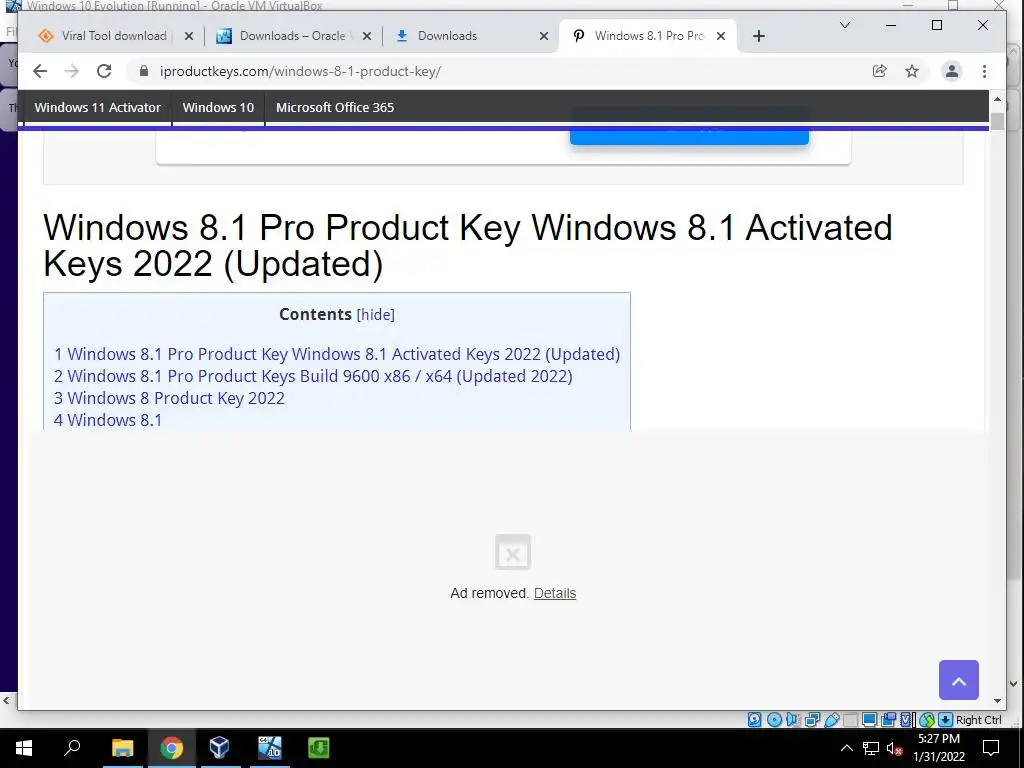Show hidden system tray icons
The image size is (1024, 768).
[846, 748]
